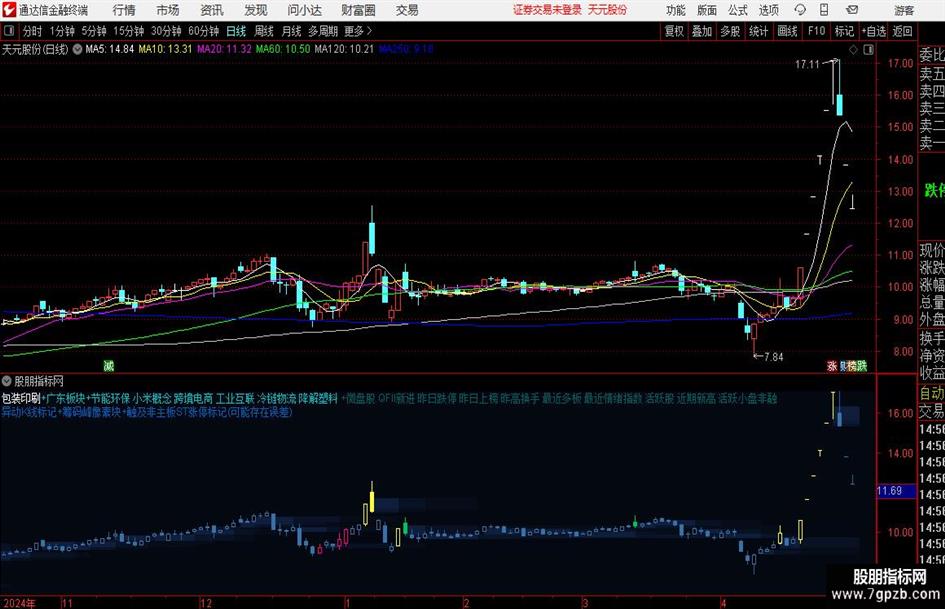Click the 涨 marker at chart bottom right
945x609 pixels.
[x=832, y=366]
